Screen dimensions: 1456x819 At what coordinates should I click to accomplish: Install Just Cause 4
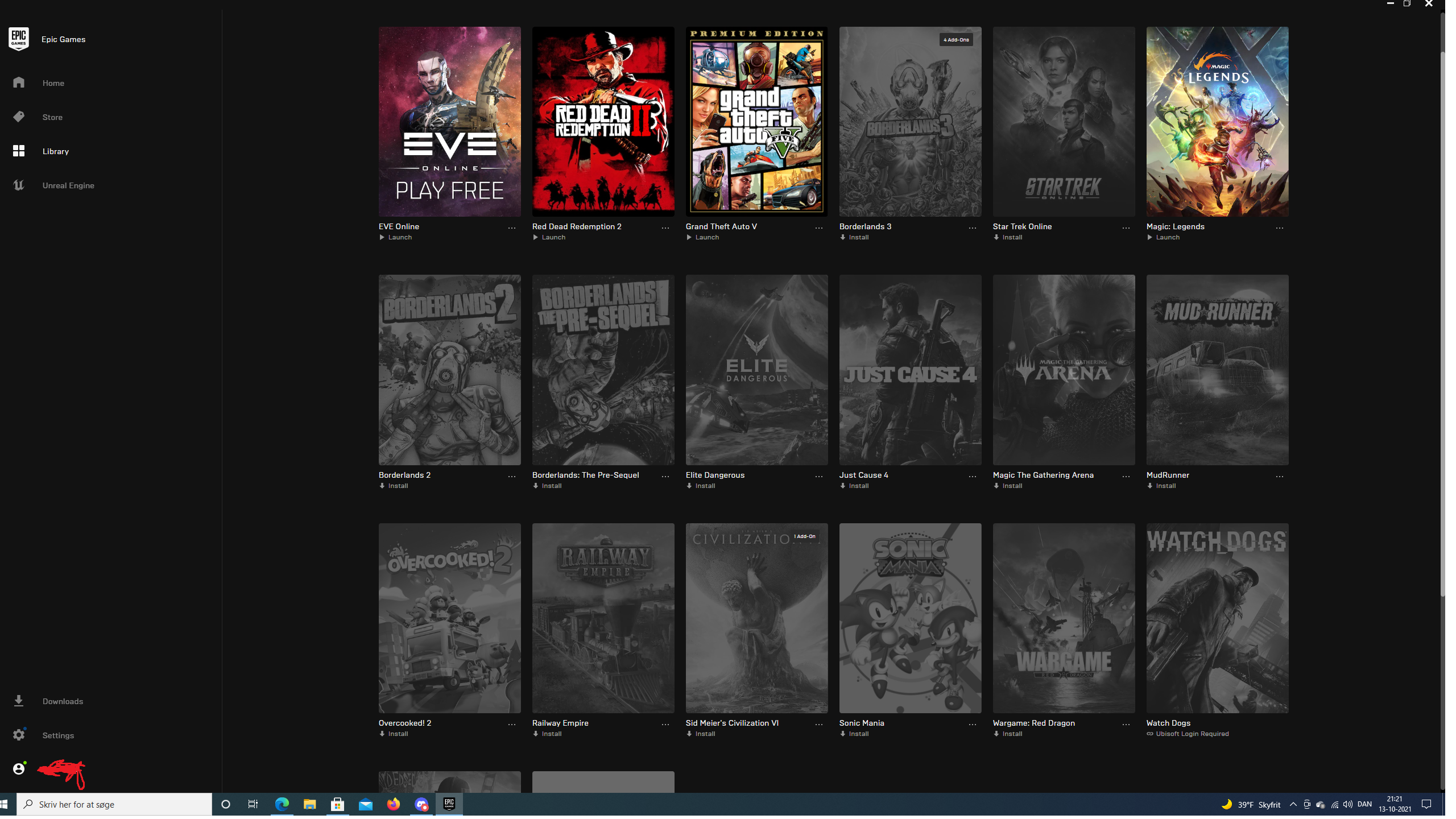point(855,486)
